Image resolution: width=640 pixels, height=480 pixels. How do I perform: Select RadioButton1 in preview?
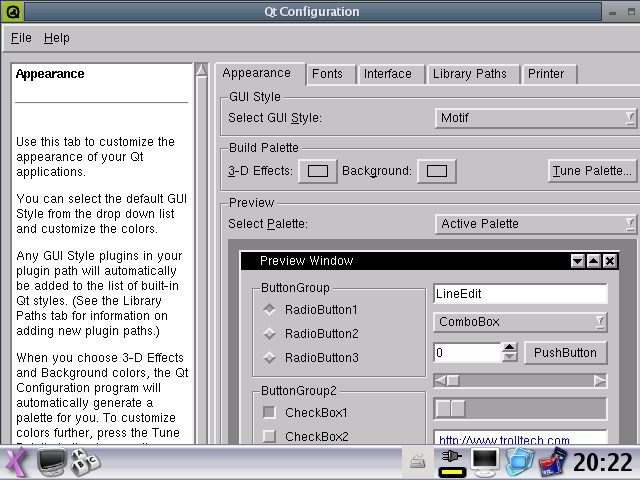[x=270, y=310]
